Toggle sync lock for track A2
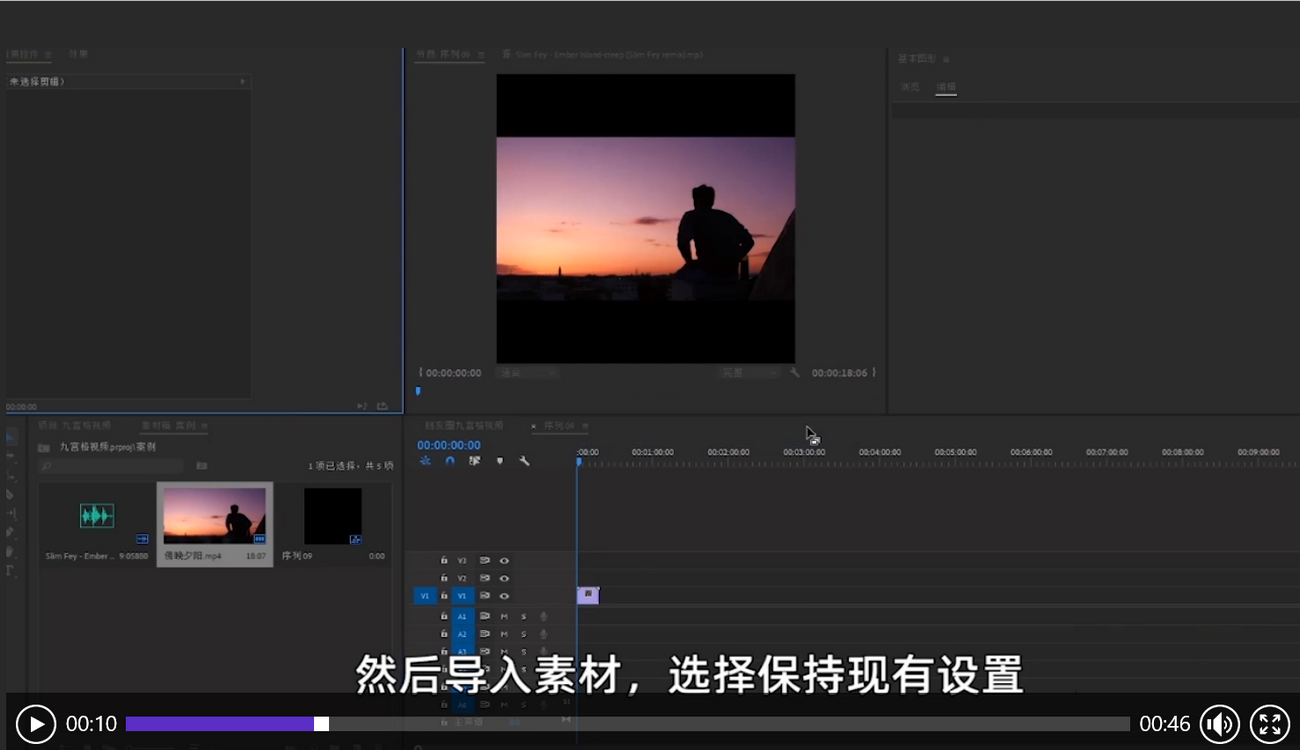The image size is (1300, 750). (485, 634)
